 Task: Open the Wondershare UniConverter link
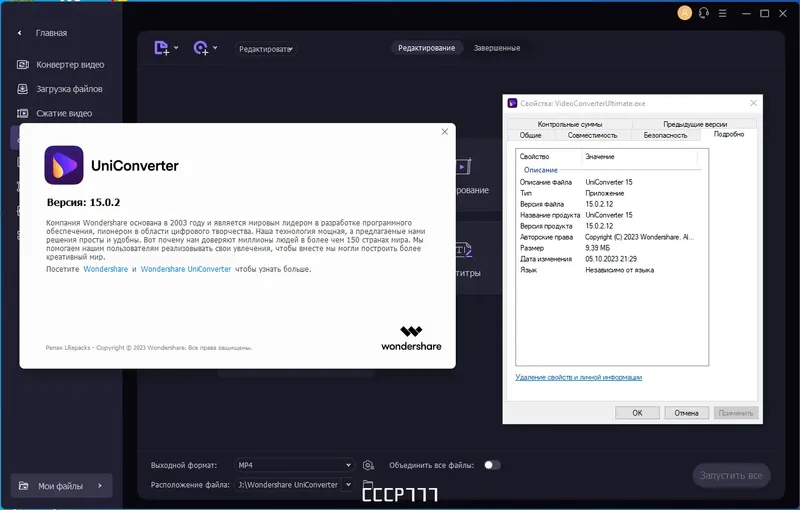pyautogui.click(x=186, y=269)
